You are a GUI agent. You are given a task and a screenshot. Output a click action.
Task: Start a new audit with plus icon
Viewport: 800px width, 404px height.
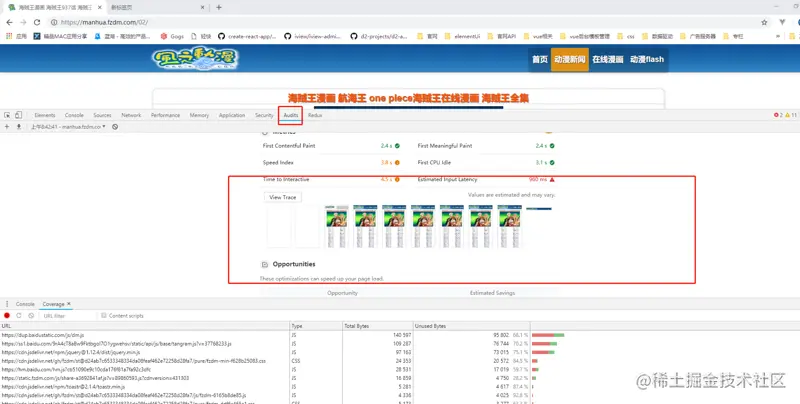coord(7,127)
